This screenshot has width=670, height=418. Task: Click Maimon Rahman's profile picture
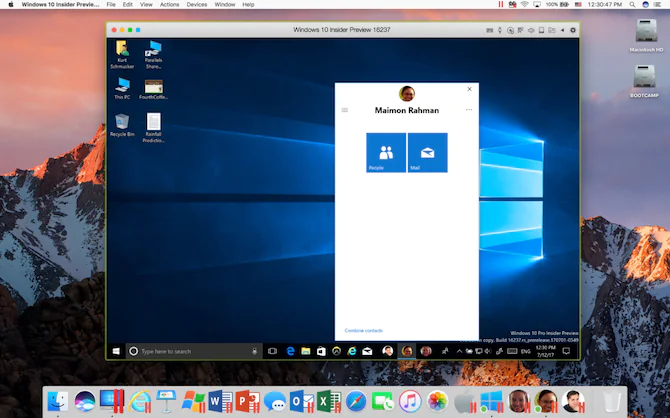pyautogui.click(x=407, y=94)
